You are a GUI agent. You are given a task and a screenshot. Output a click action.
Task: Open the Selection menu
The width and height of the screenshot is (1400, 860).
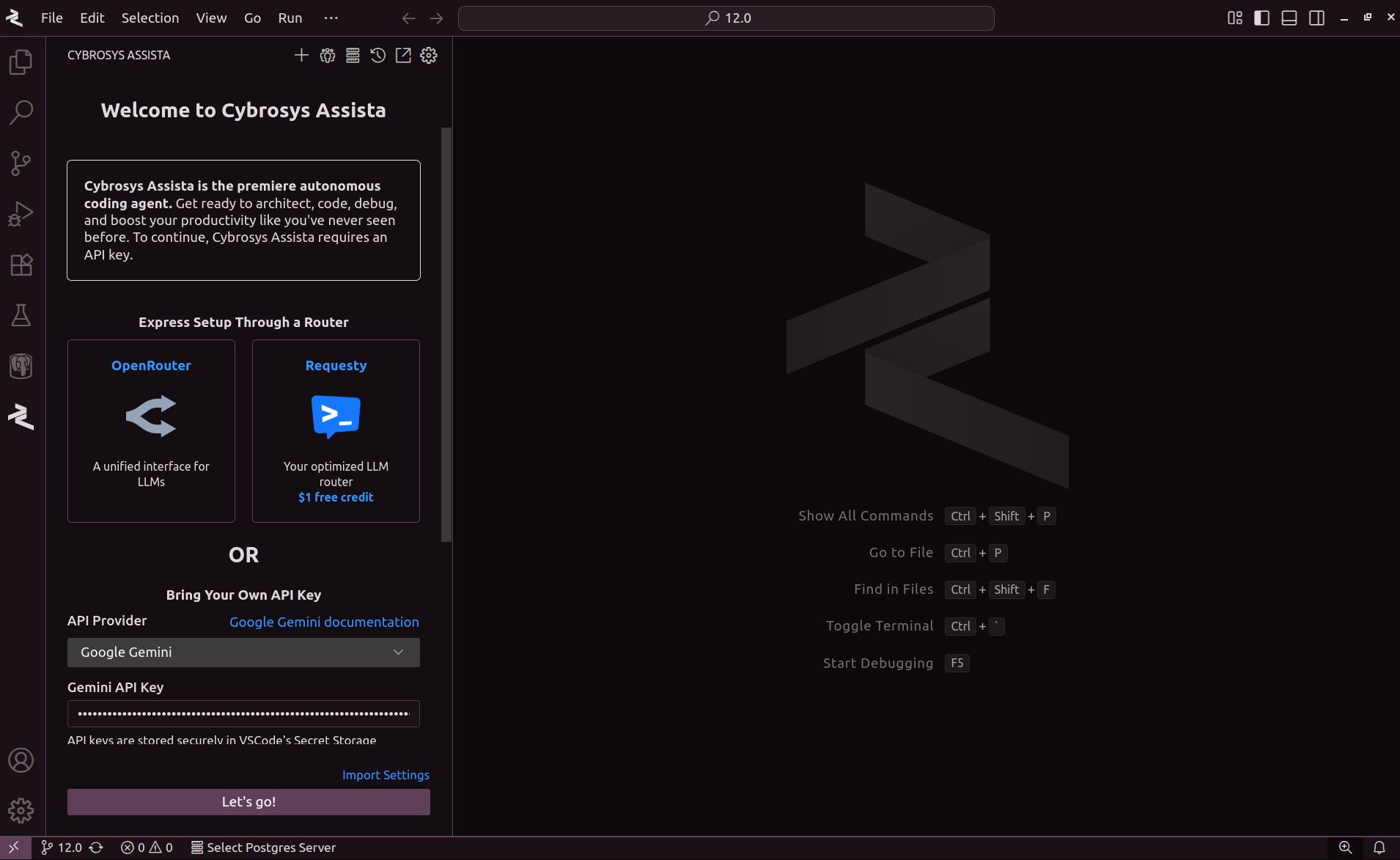(x=150, y=18)
